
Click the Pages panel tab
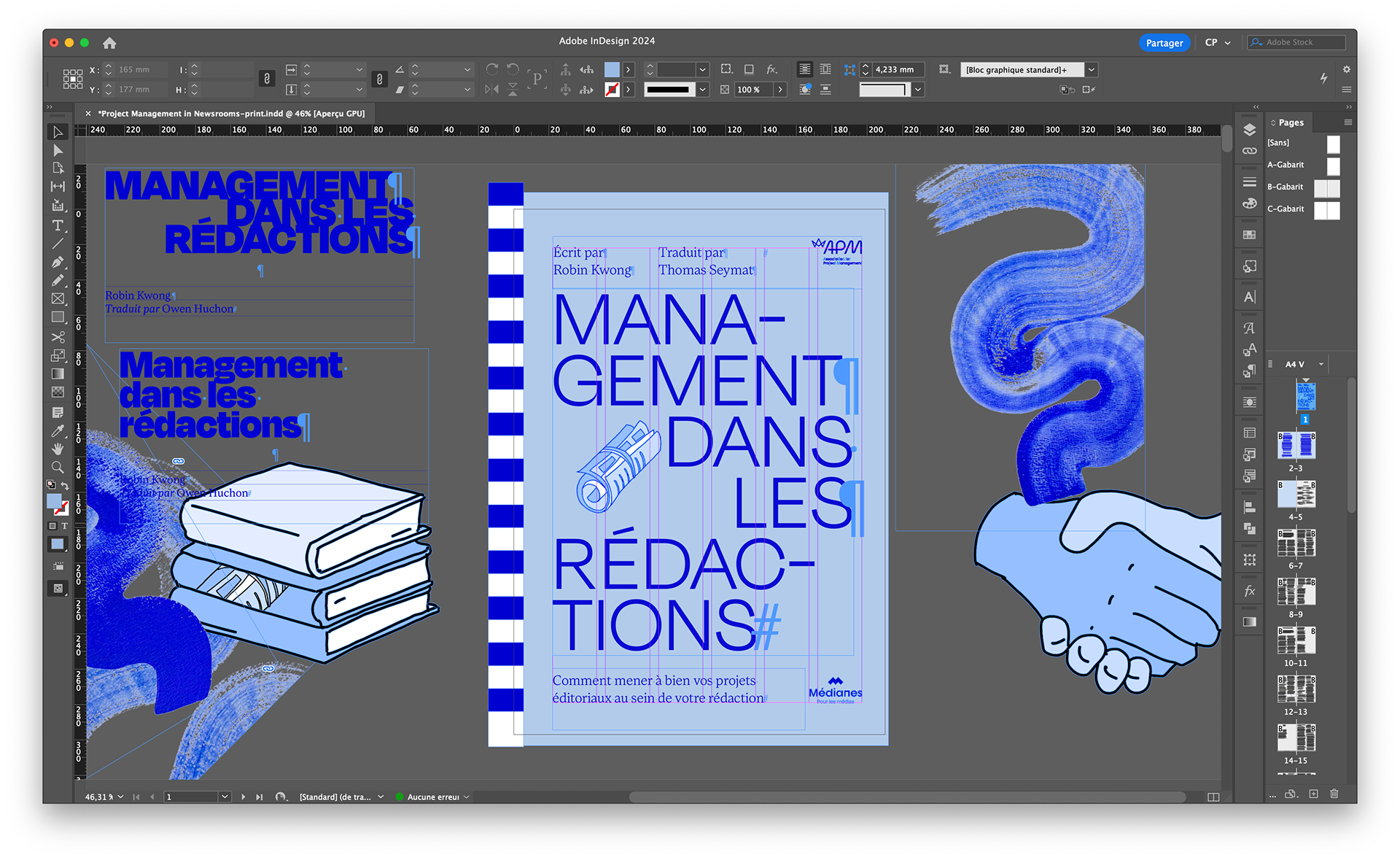(1291, 123)
